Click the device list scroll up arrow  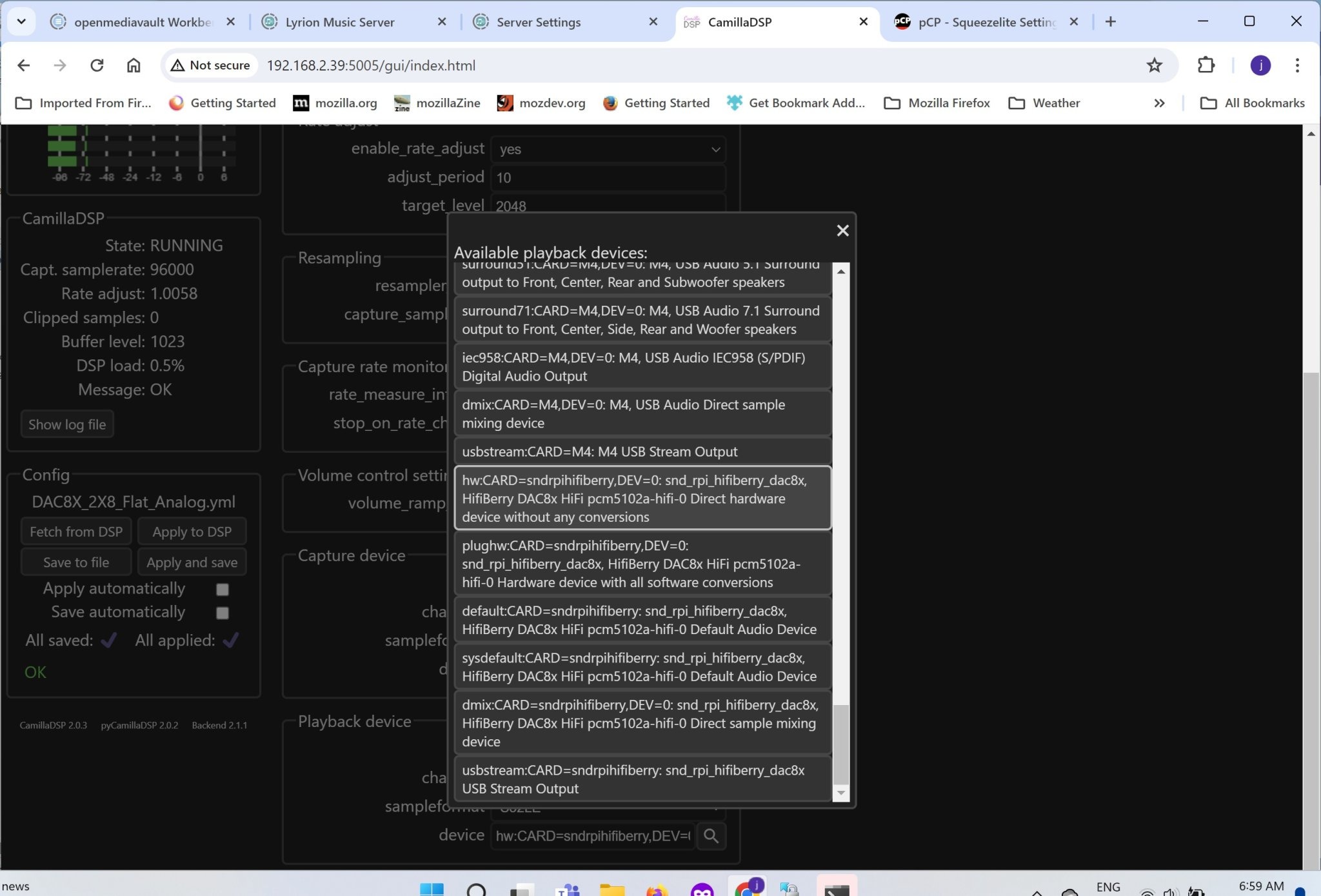[841, 272]
